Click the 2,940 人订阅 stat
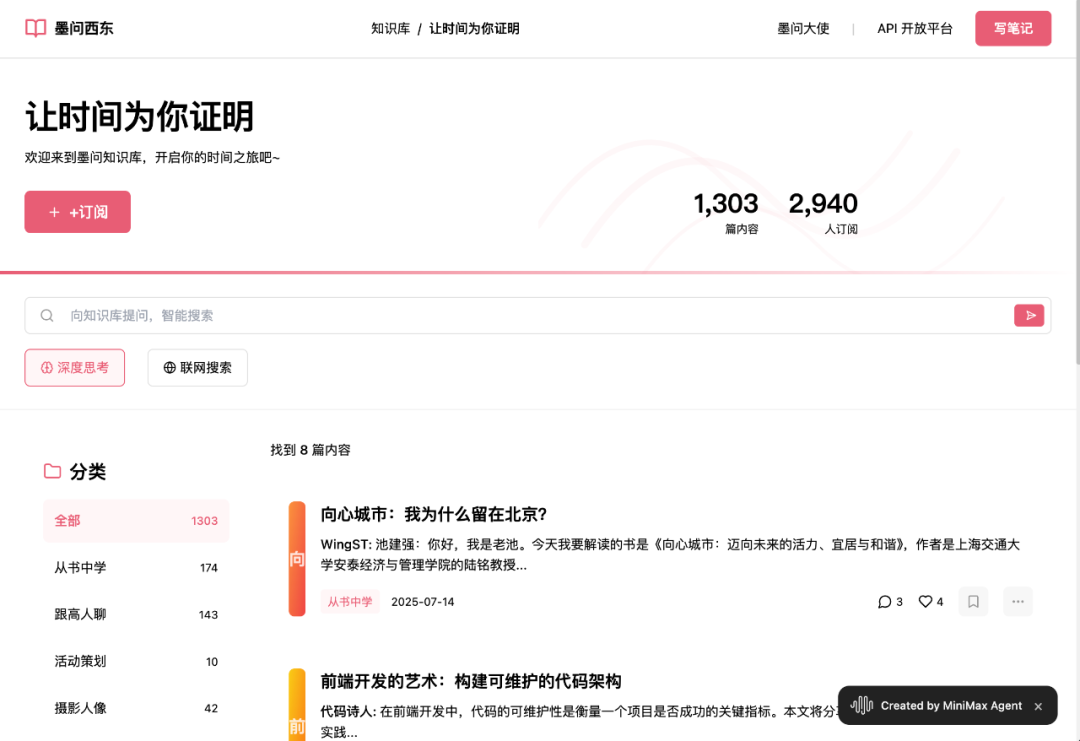Viewport: 1080px width, 741px height. [x=823, y=213]
